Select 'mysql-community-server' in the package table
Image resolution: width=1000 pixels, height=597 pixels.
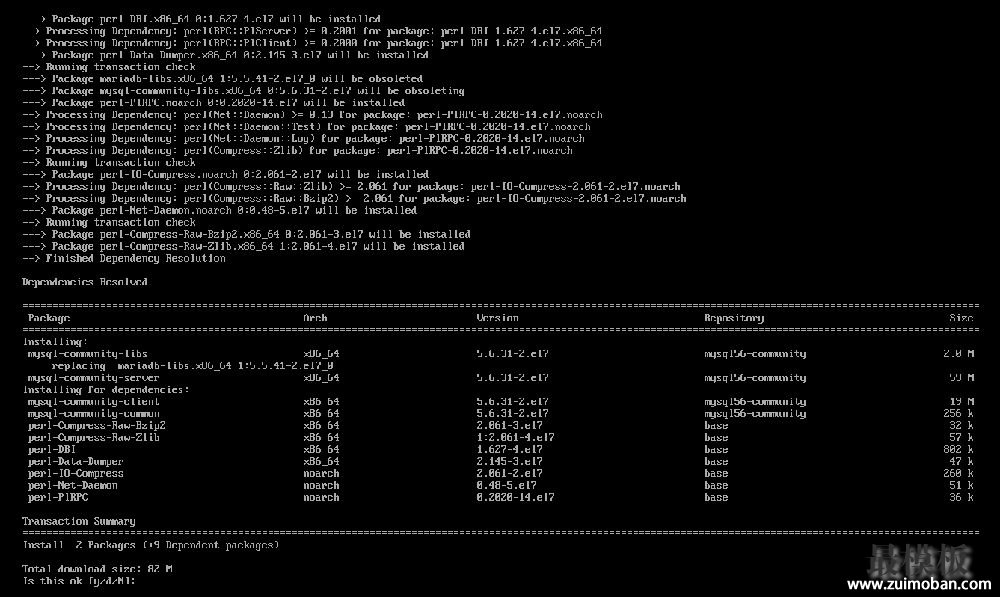[x=94, y=378]
